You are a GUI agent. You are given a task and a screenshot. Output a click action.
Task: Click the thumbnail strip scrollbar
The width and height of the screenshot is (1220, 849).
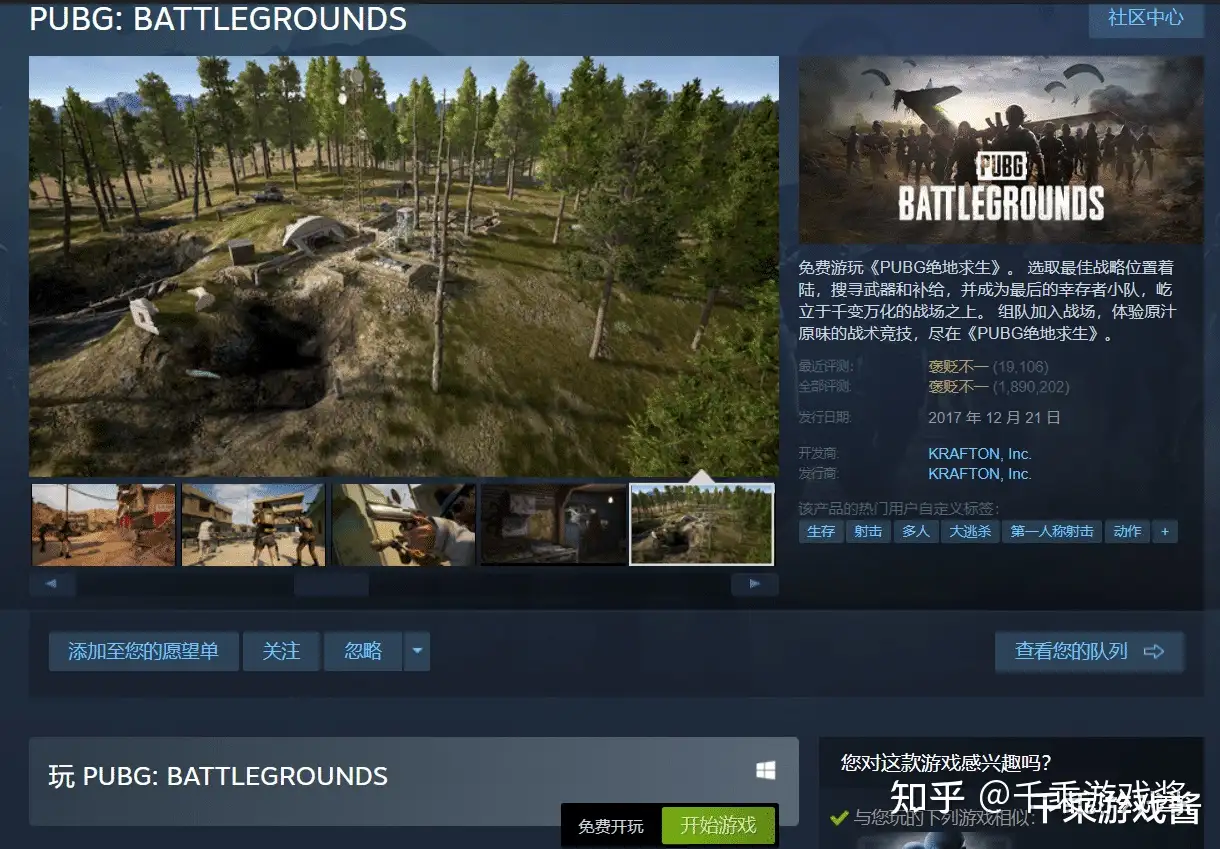point(330,584)
